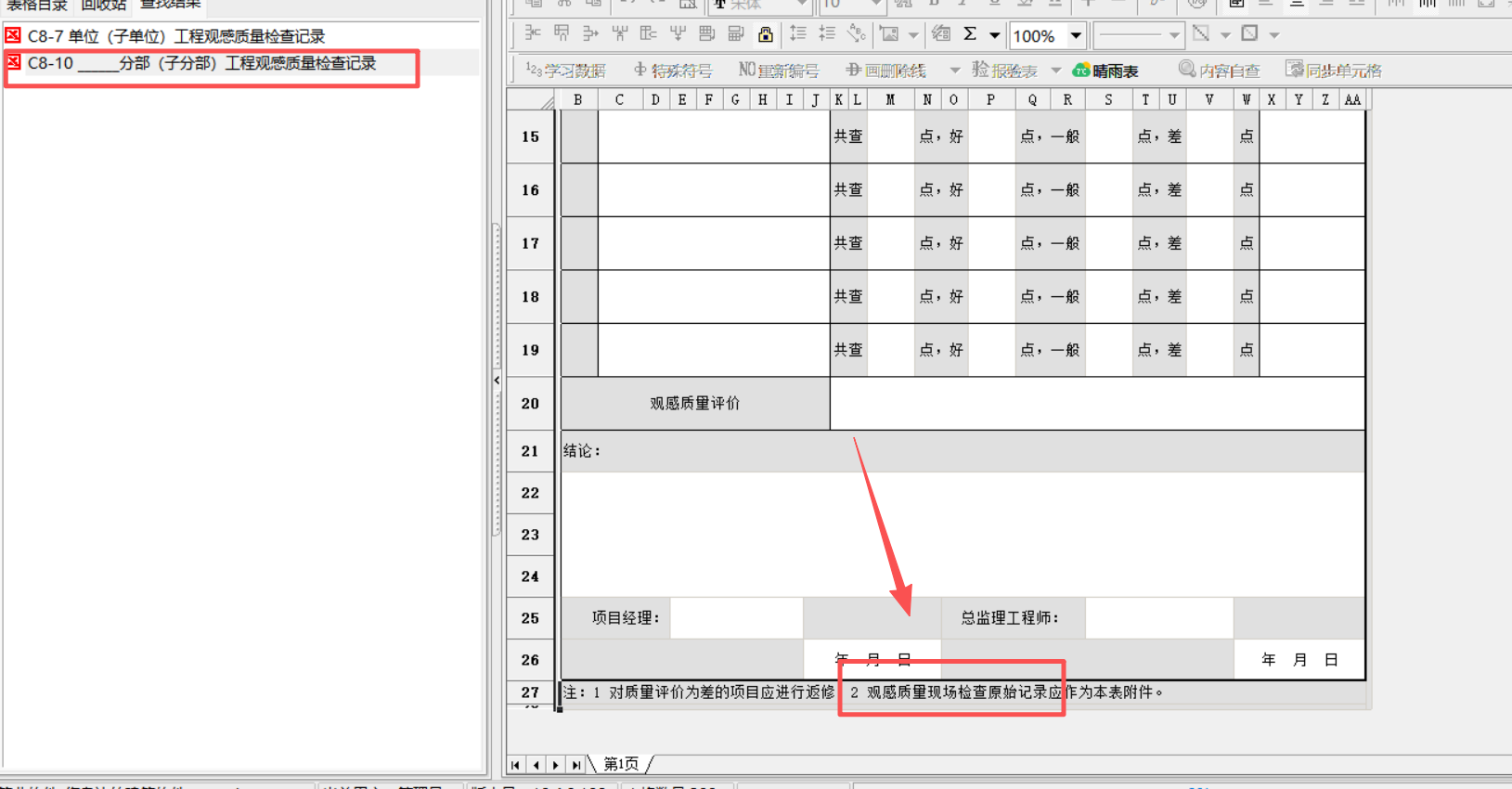The image size is (1512, 789).
Task: Switch to 表格目录 tab
Action: pos(37,6)
